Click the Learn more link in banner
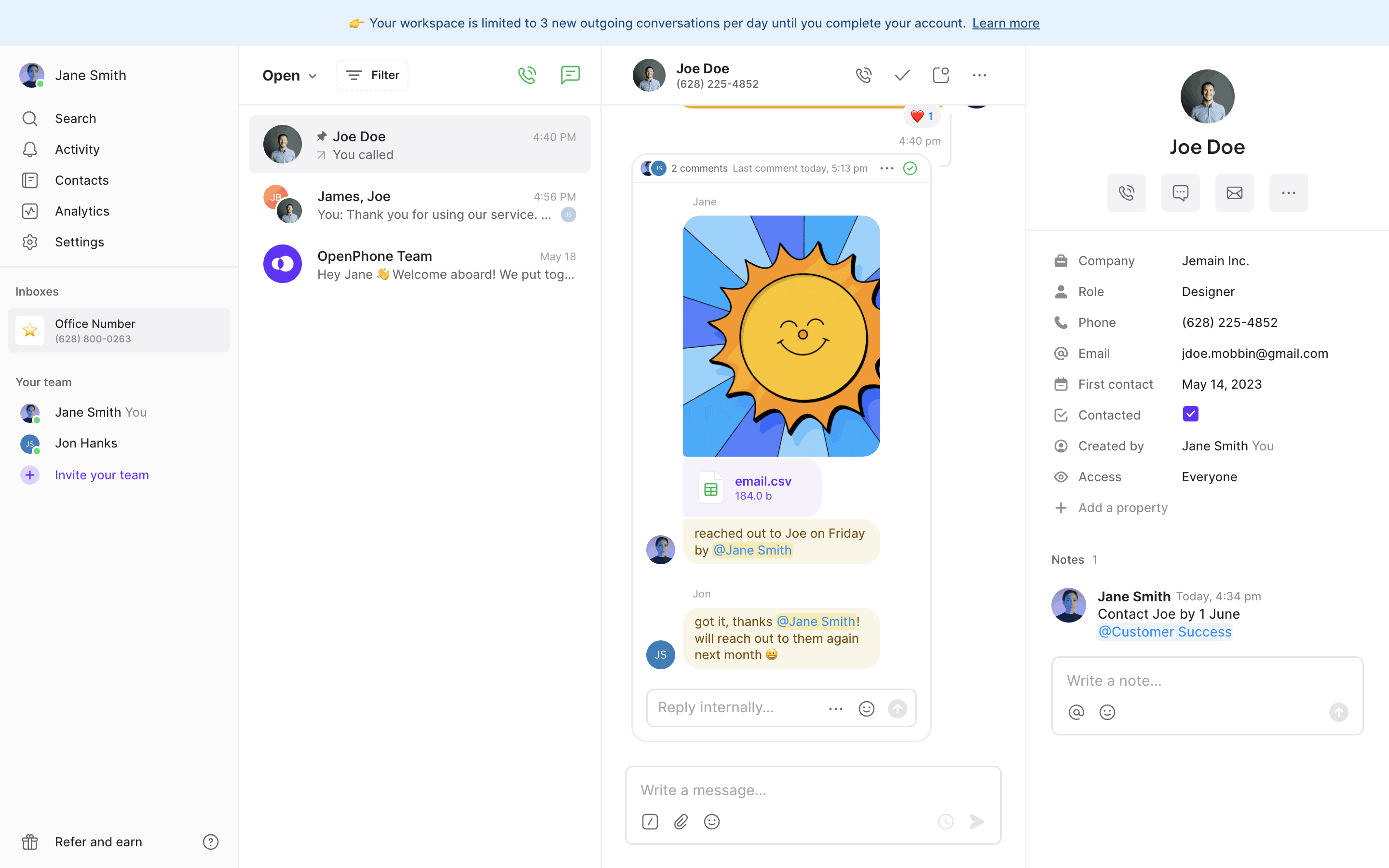The height and width of the screenshot is (868, 1389). pyautogui.click(x=1006, y=23)
